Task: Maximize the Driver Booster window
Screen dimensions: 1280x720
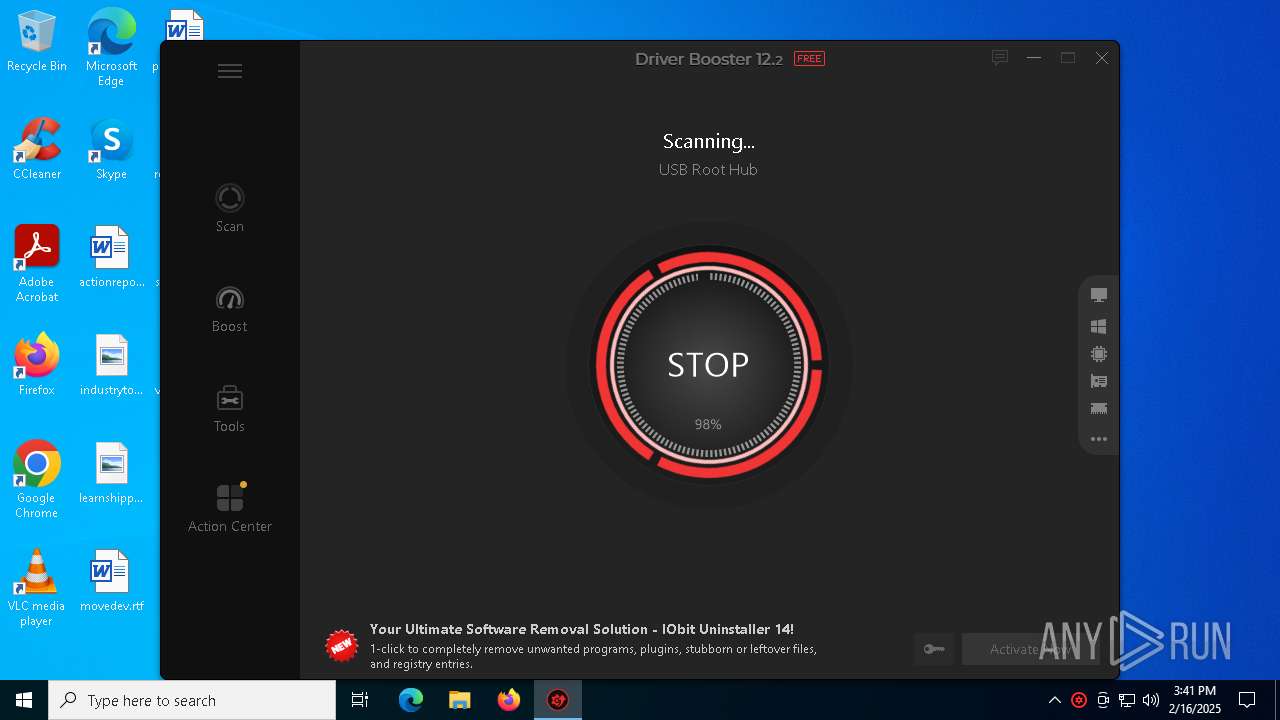Action: tap(1068, 58)
